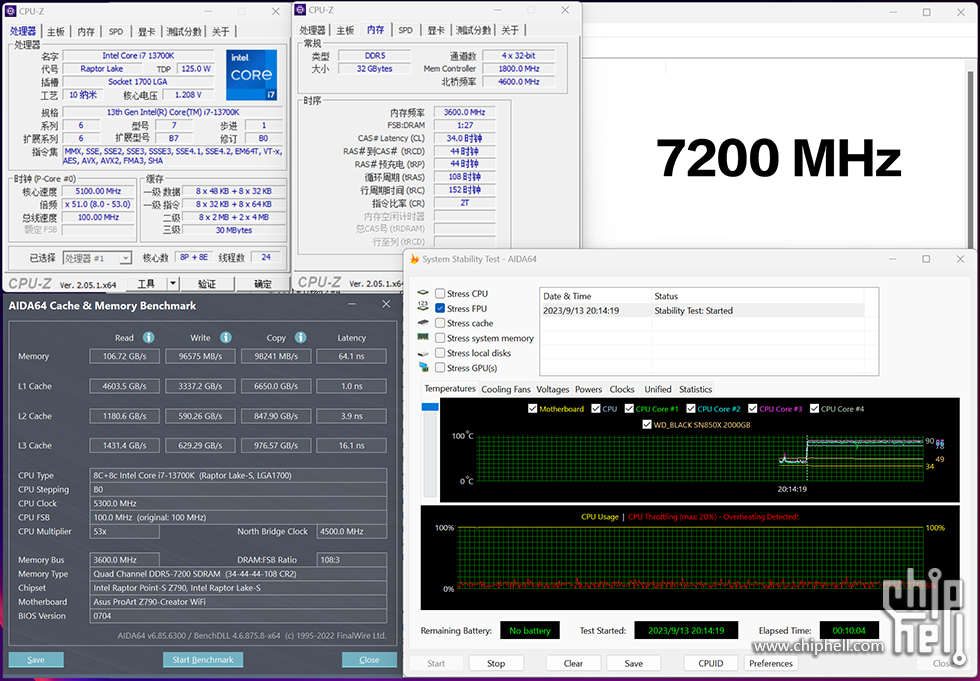This screenshot has height=681, width=980.
Task: Click the Memory Read value 106.72 GB/s
Action: (124, 356)
